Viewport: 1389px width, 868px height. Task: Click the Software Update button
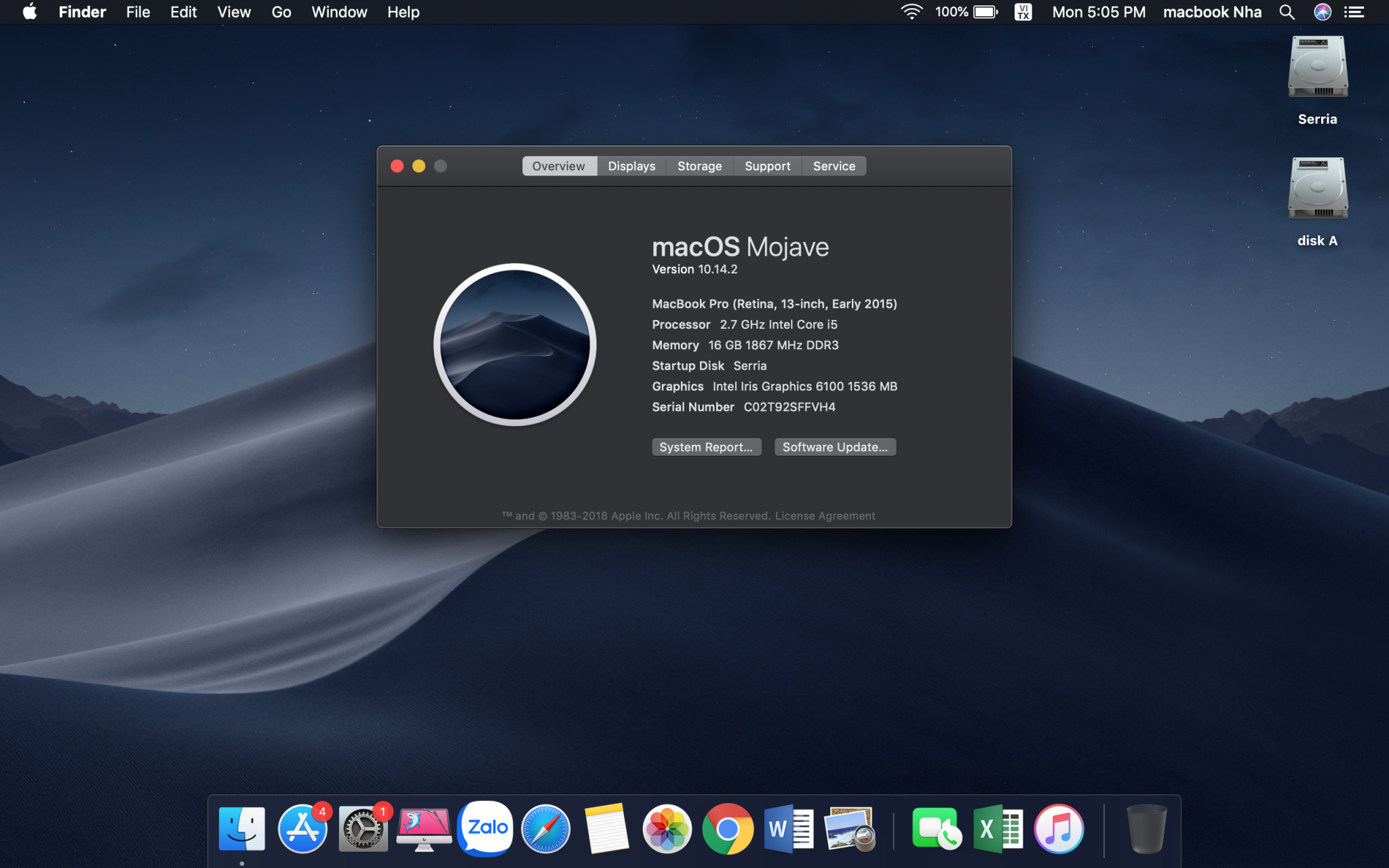point(835,447)
